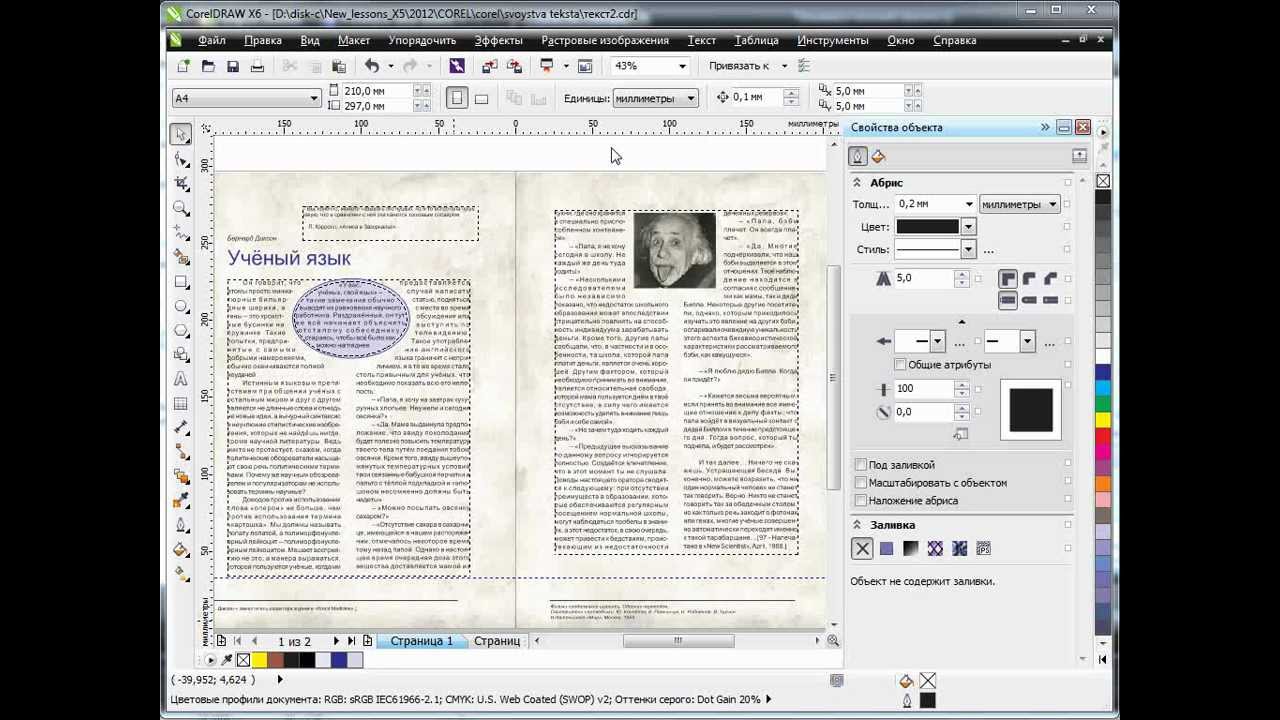This screenshot has width=1280, height=720.
Task: Create a new document
Action: [183, 66]
